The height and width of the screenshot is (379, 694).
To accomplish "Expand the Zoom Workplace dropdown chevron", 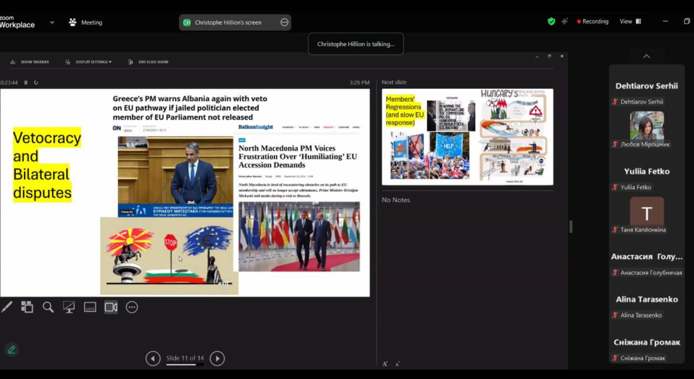I will point(52,22).
